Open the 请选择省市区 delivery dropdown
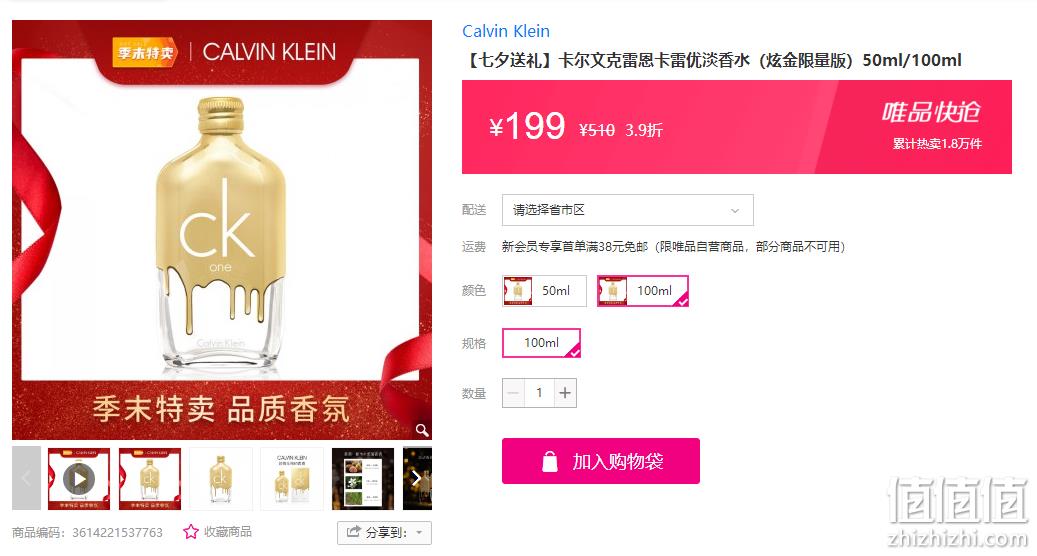This screenshot has width=1037, height=556. point(628,210)
